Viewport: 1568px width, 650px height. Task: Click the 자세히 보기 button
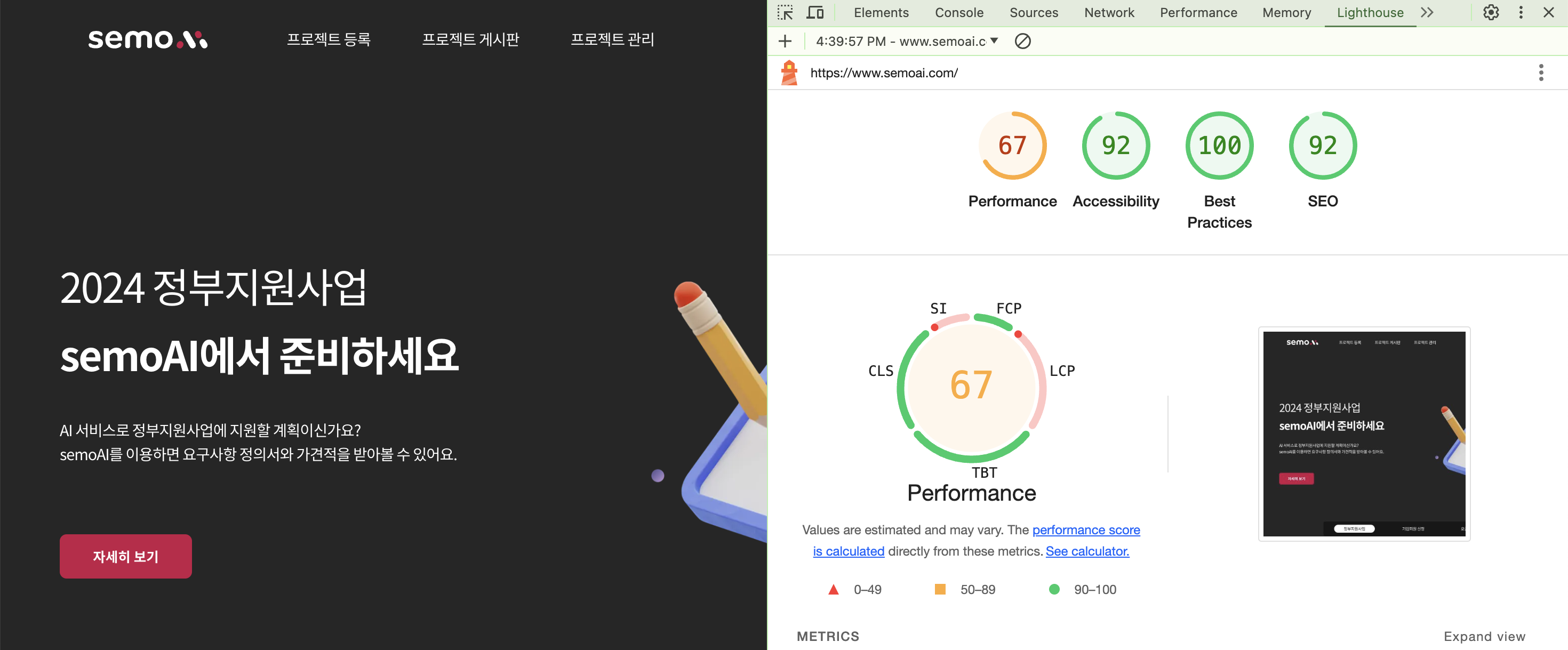[x=125, y=556]
